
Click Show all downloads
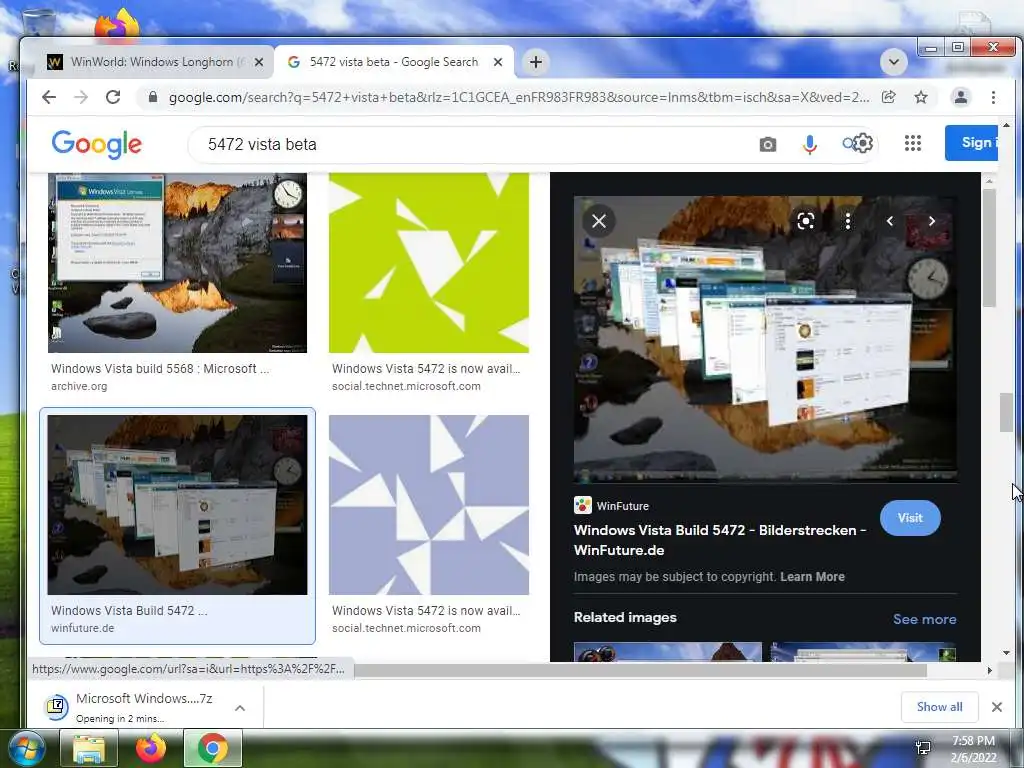939,707
